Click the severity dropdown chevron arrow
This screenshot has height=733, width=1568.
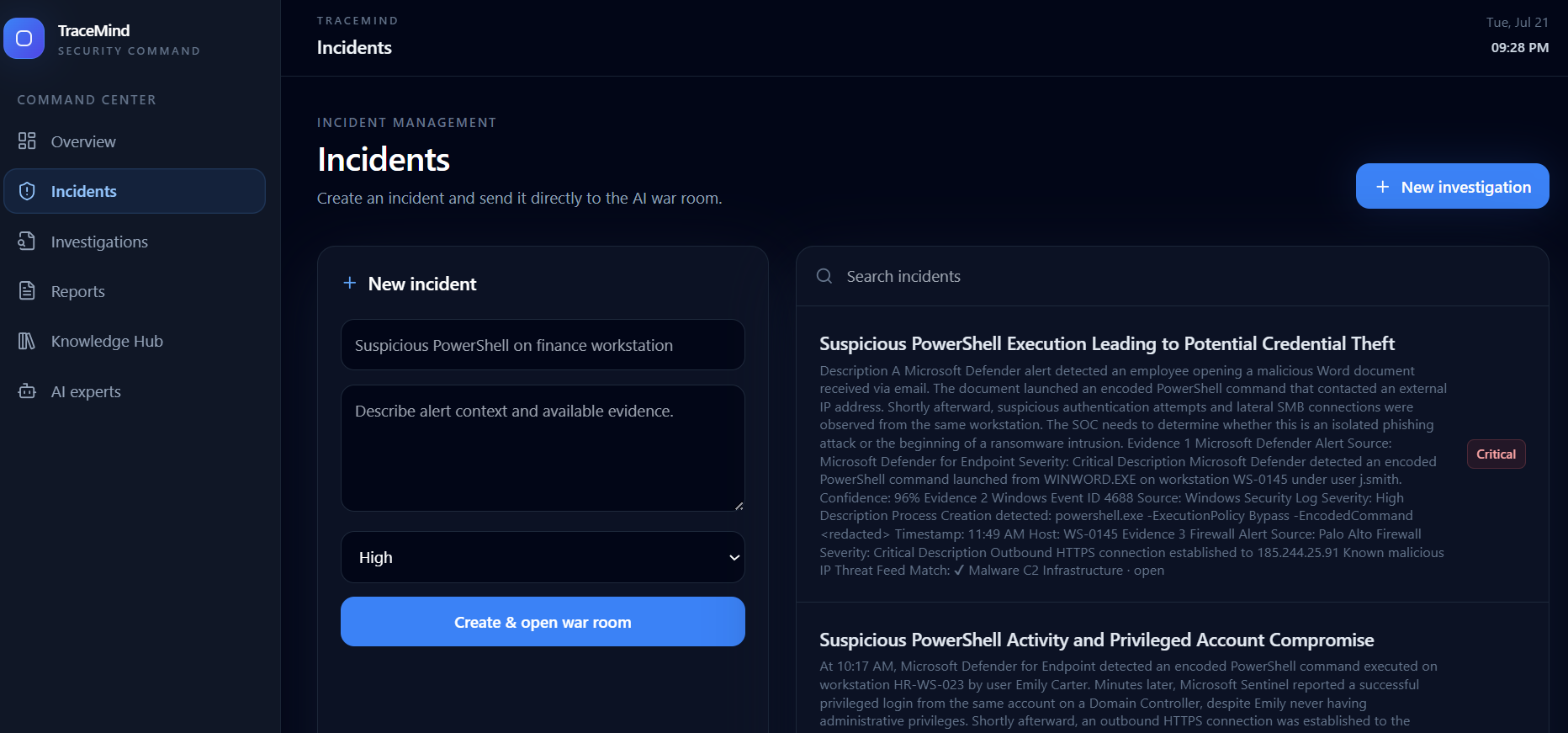click(734, 557)
